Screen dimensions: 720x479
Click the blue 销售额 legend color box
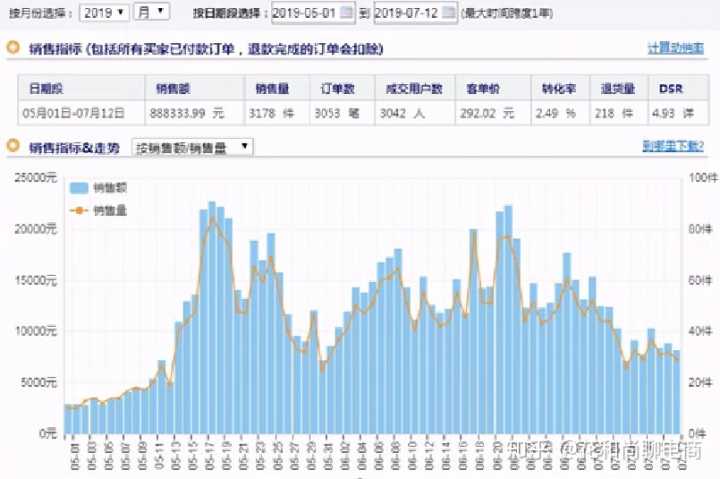pos(78,187)
